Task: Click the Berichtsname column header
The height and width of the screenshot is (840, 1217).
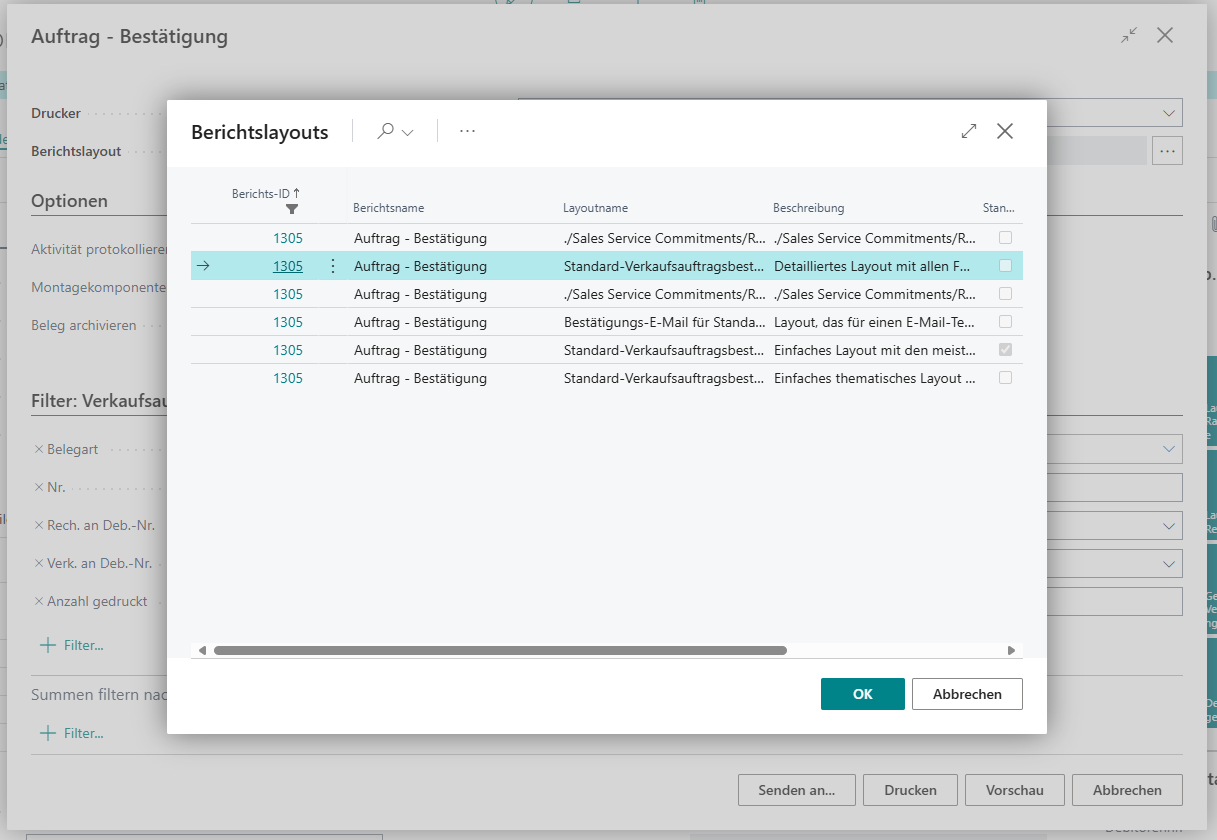Action: [389, 208]
